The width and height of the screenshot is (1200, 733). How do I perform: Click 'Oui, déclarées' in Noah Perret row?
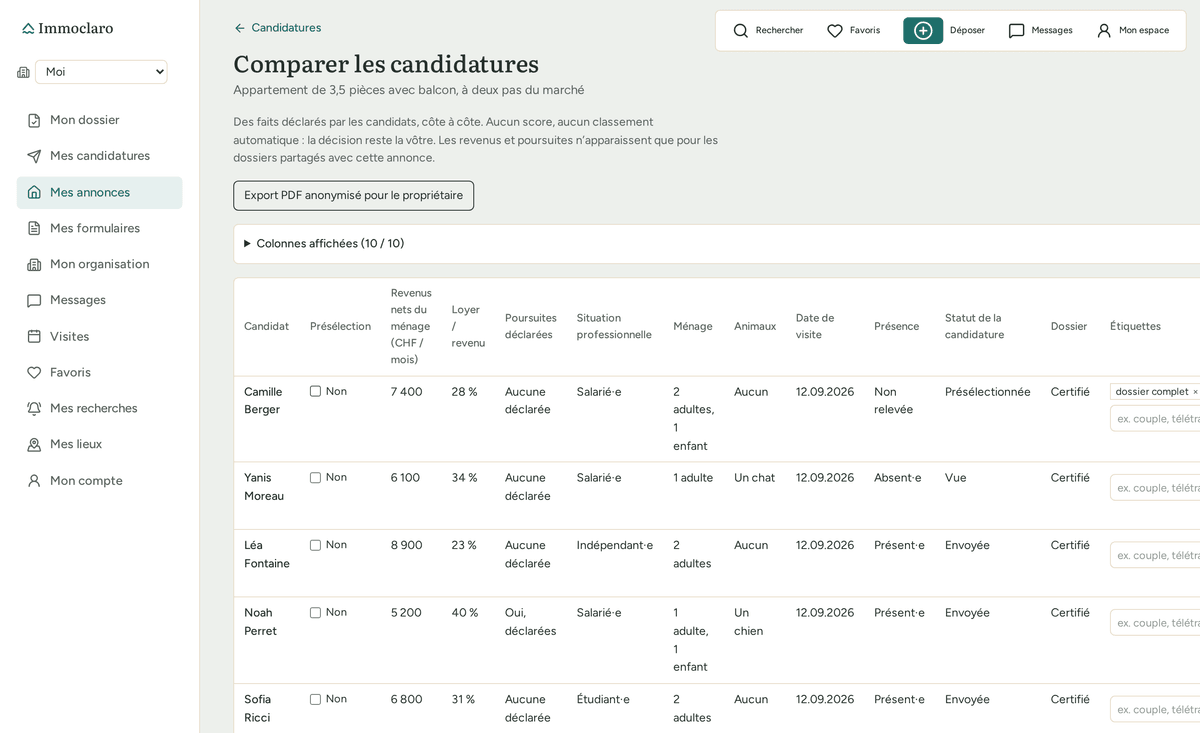coord(531,621)
